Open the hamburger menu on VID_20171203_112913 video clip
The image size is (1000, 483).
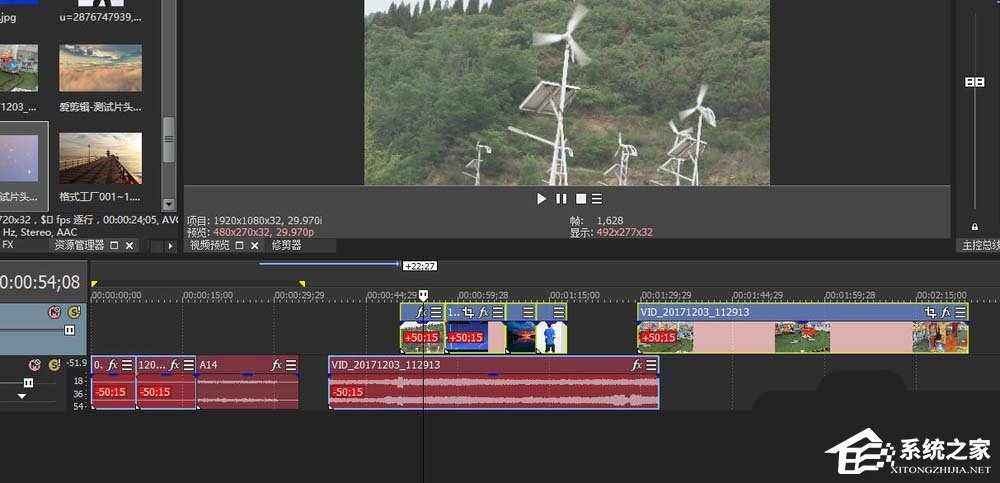[x=960, y=312]
